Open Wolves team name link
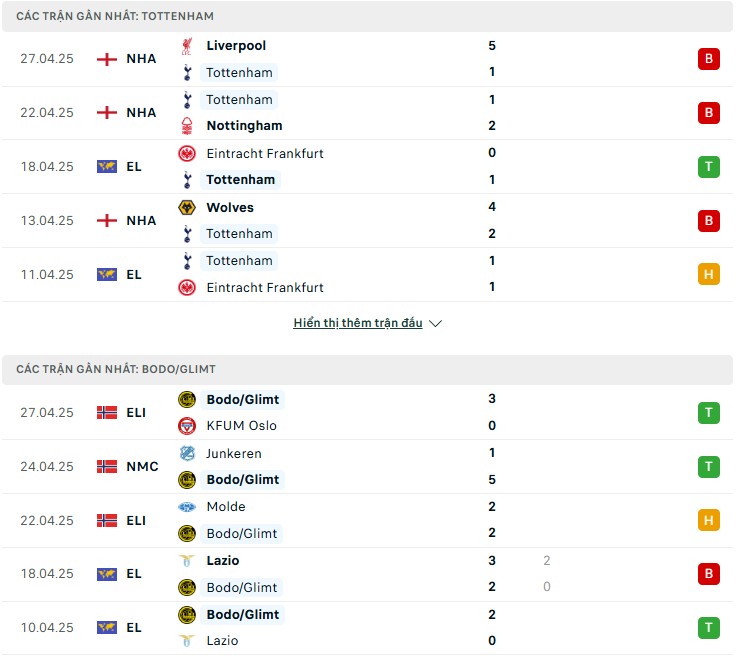 tap(230, 208)
